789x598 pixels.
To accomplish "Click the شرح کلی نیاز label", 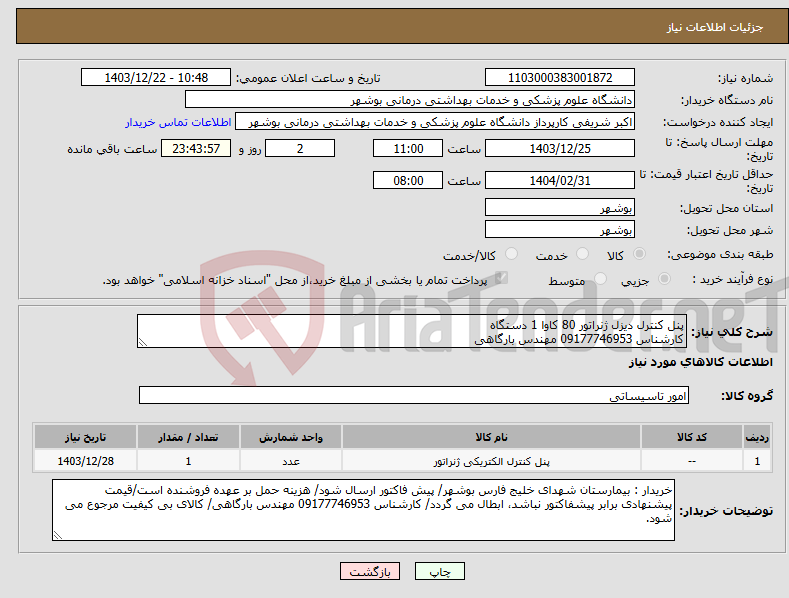I will tap(732, 332).
